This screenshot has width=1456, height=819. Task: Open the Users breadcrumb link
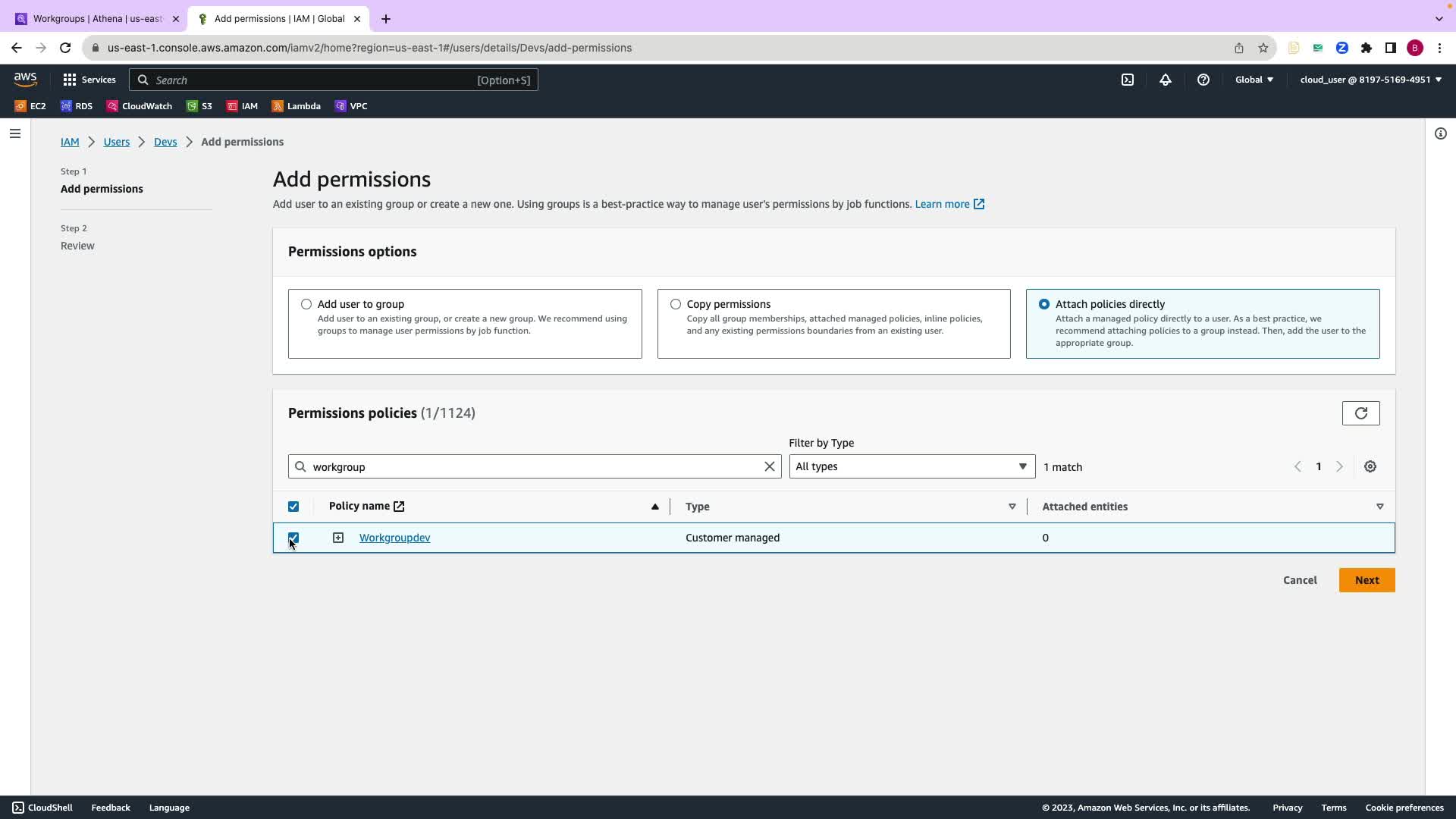(117, 142)
